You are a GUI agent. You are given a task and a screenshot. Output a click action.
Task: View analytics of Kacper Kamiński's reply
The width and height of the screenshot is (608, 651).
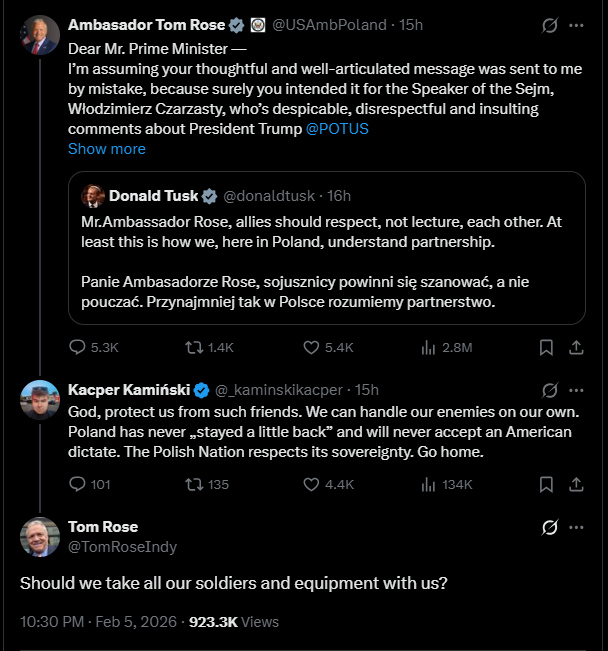coord(430,484)
